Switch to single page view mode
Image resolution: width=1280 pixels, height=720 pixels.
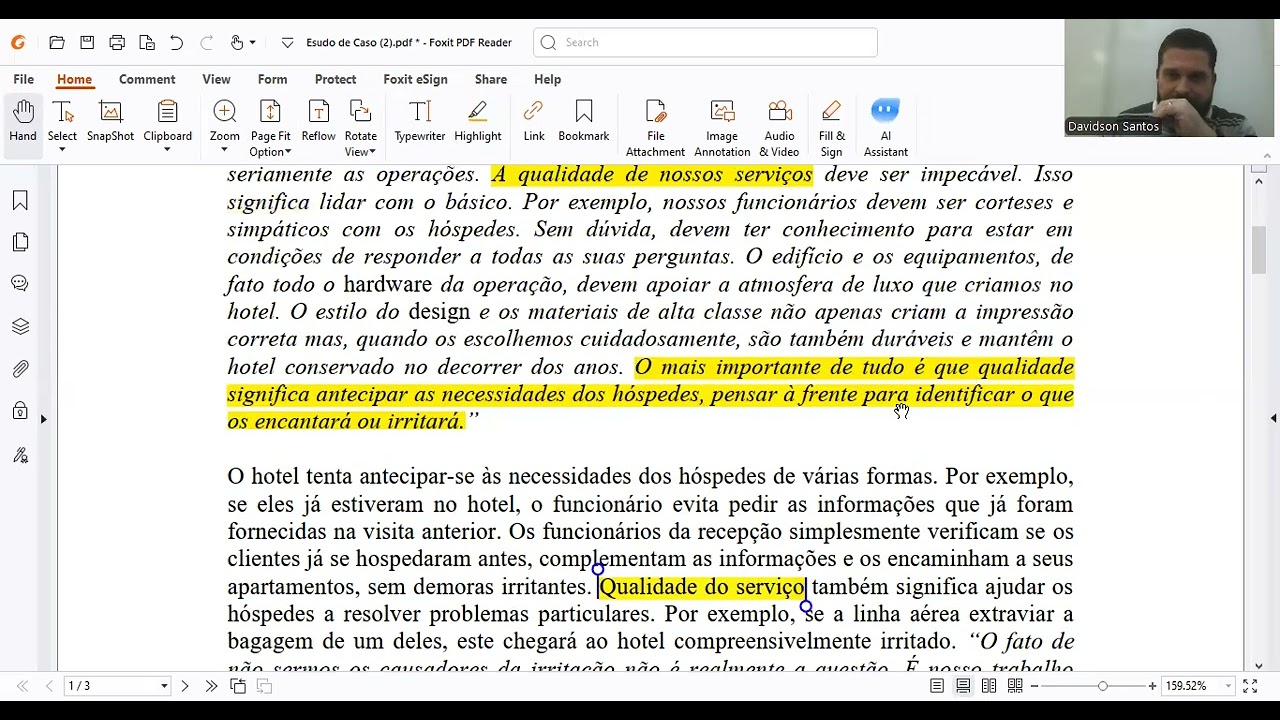(x=937, y=686)
